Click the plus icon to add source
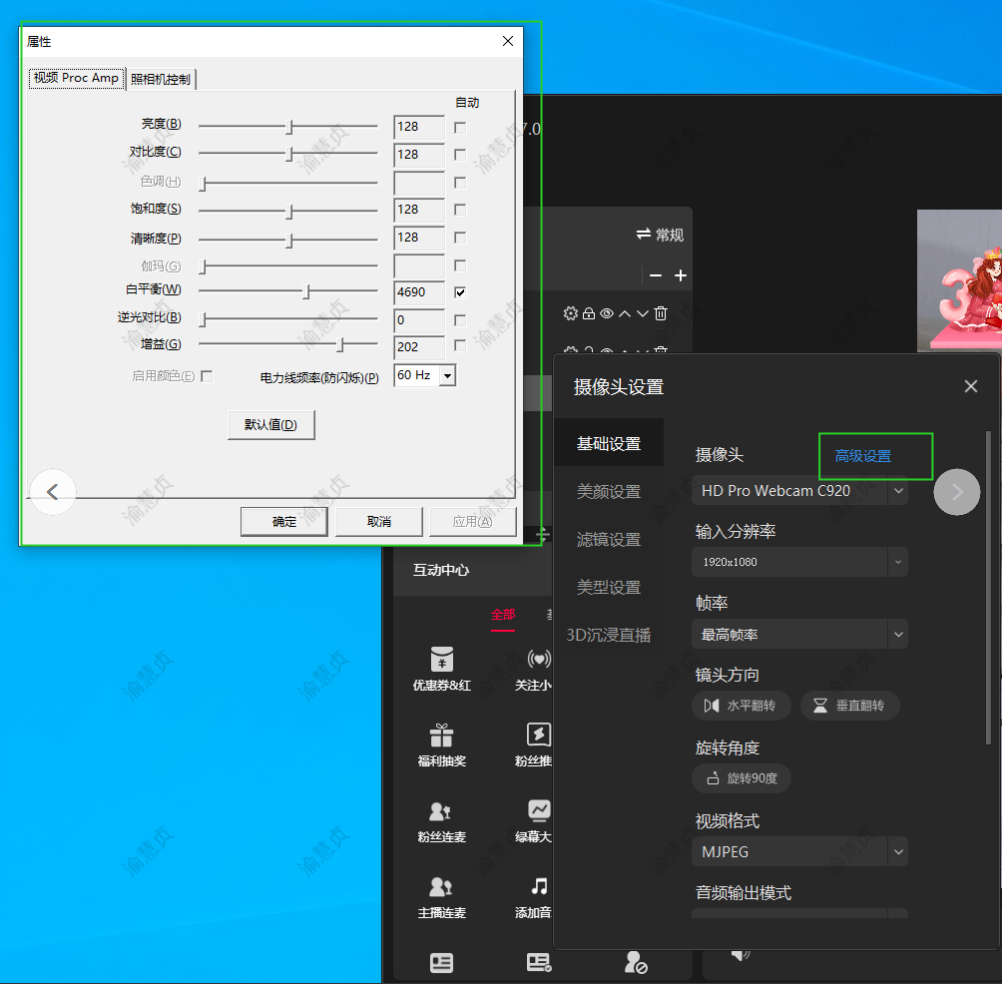Viewport: 1002px width, 984px height. point(681,275)
